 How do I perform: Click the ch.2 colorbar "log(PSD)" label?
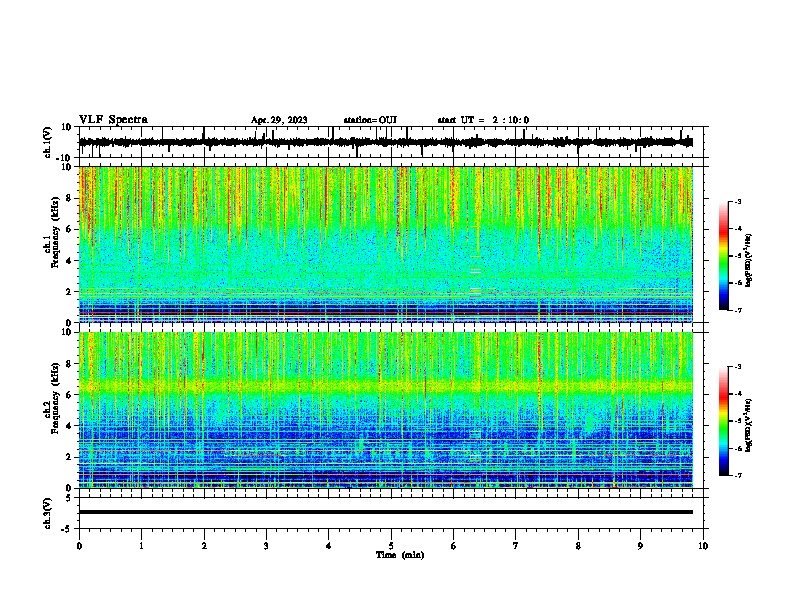coord(749,425)
